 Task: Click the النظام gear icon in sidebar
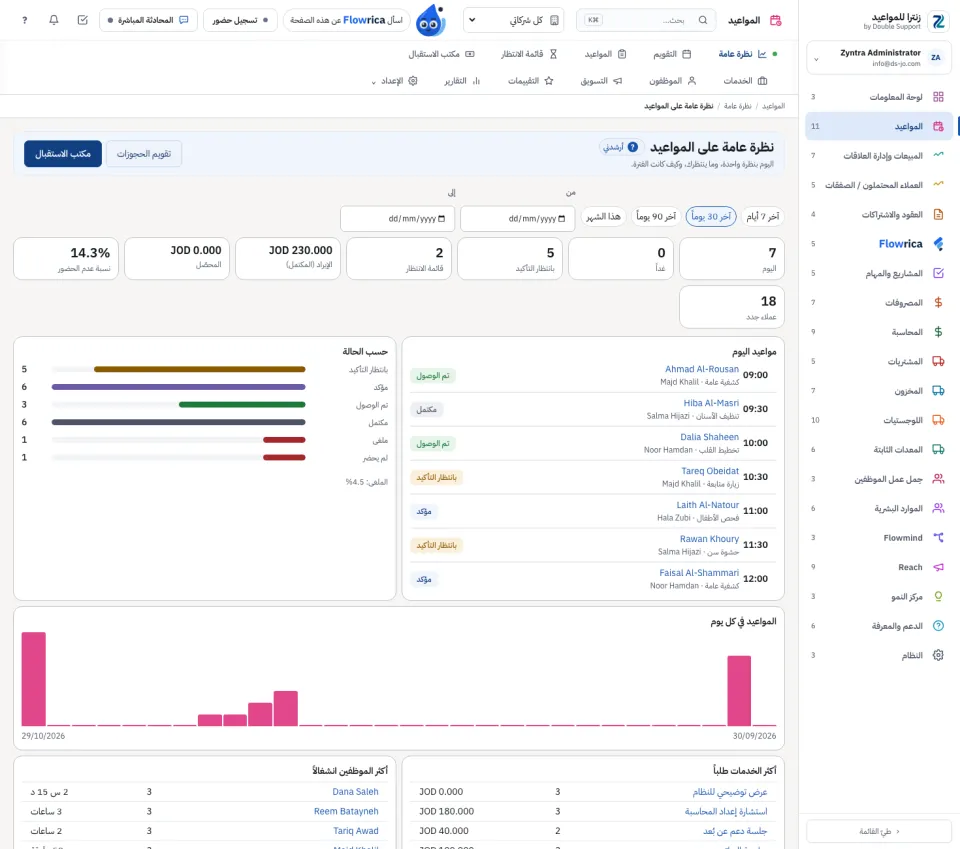[x=938, y=655]
